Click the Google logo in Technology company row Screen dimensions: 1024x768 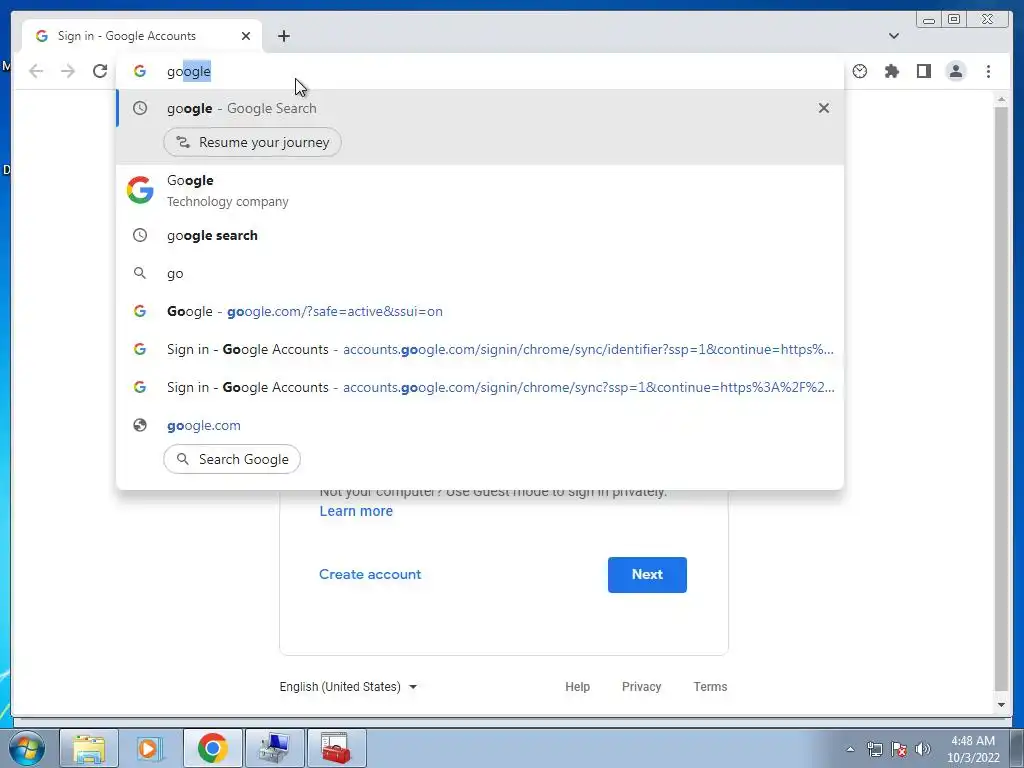pyautogui.click(x=140, y=190)
